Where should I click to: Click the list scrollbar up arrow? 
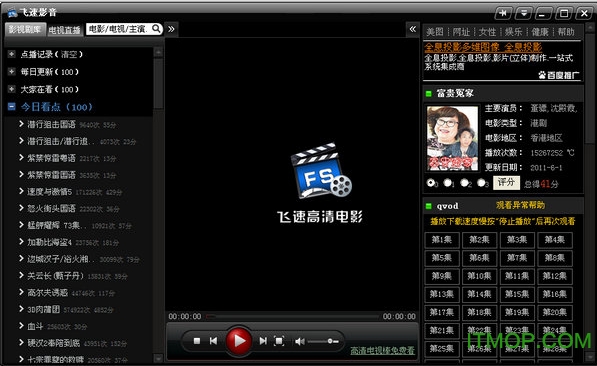point(158,52)
